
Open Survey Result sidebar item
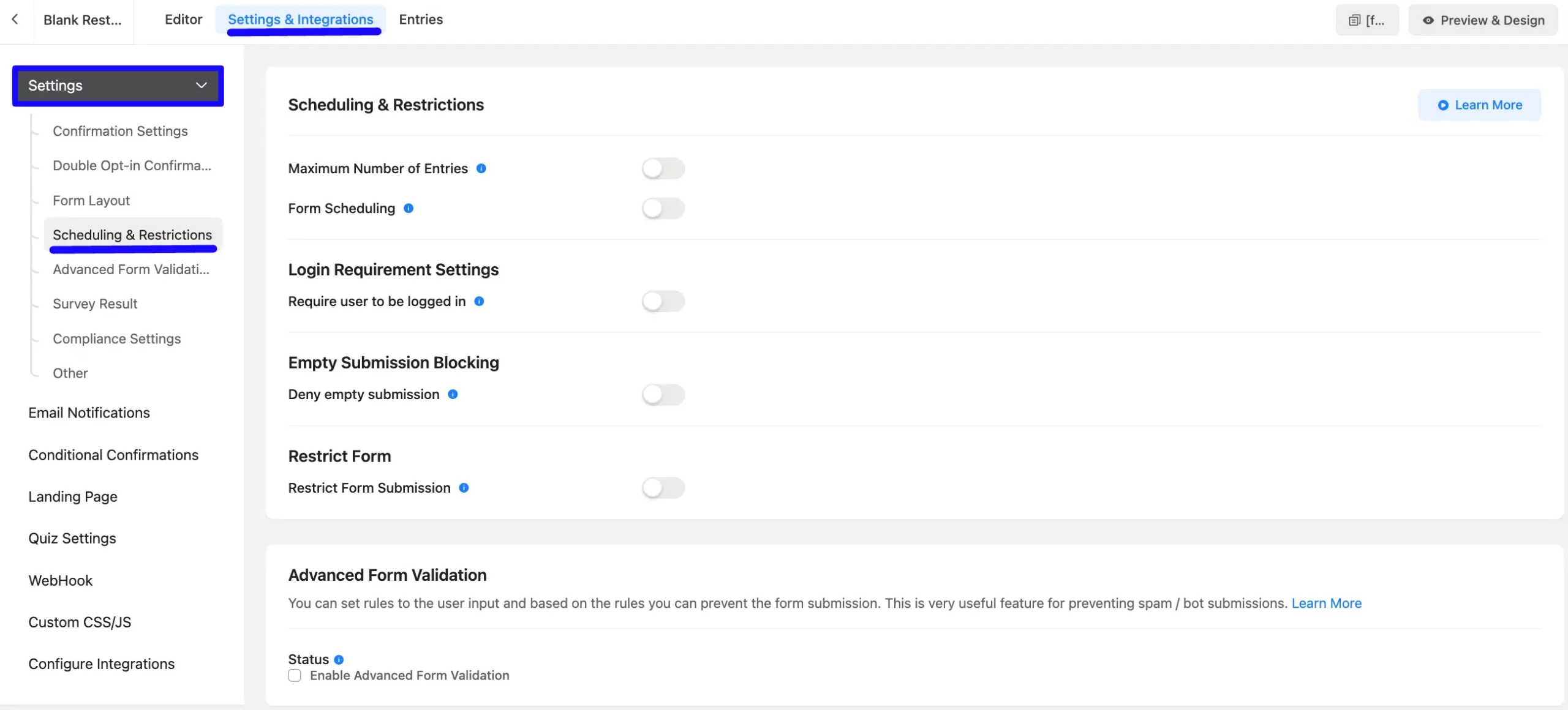pos(95,304)
